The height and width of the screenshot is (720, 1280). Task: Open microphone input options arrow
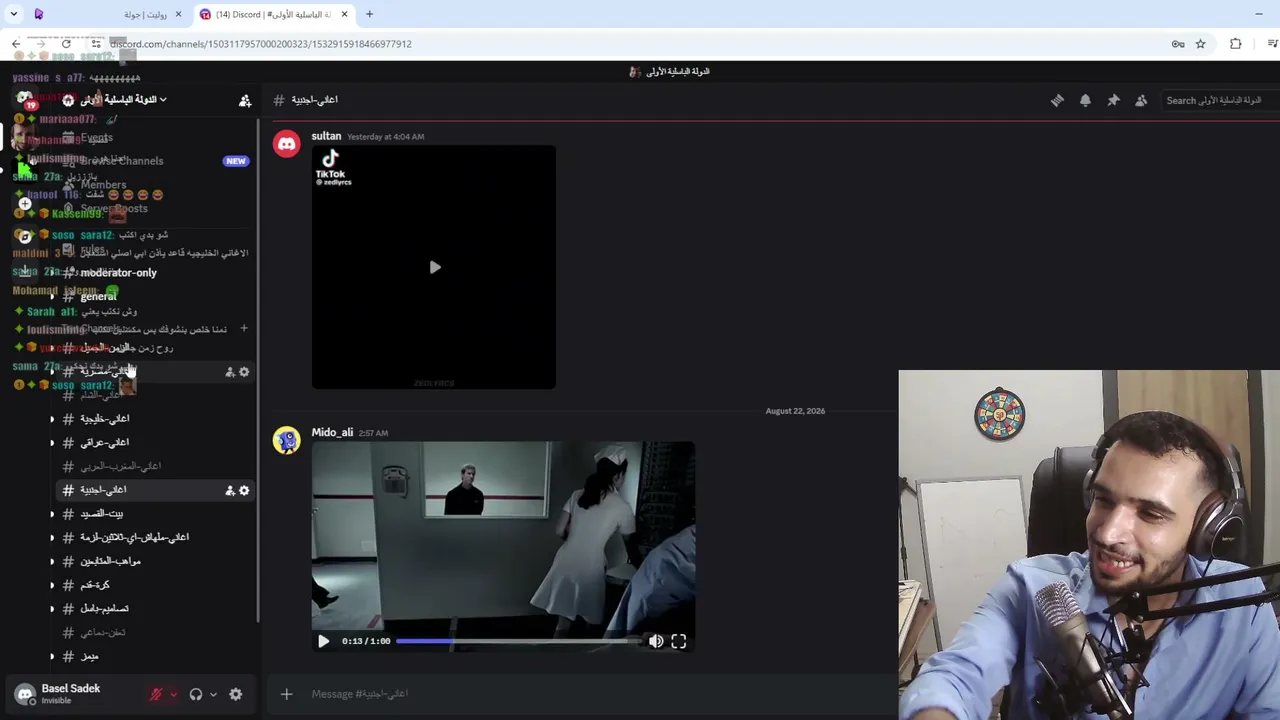tap(173, 694)
